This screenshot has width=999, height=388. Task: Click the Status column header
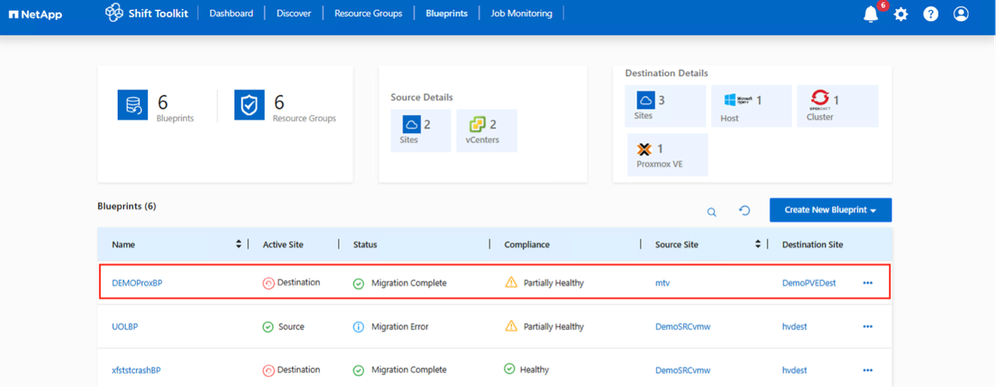(365, 245)
